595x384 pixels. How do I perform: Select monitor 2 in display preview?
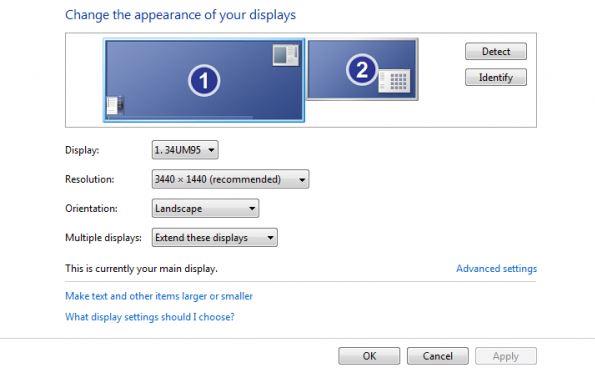coord(362,69)
